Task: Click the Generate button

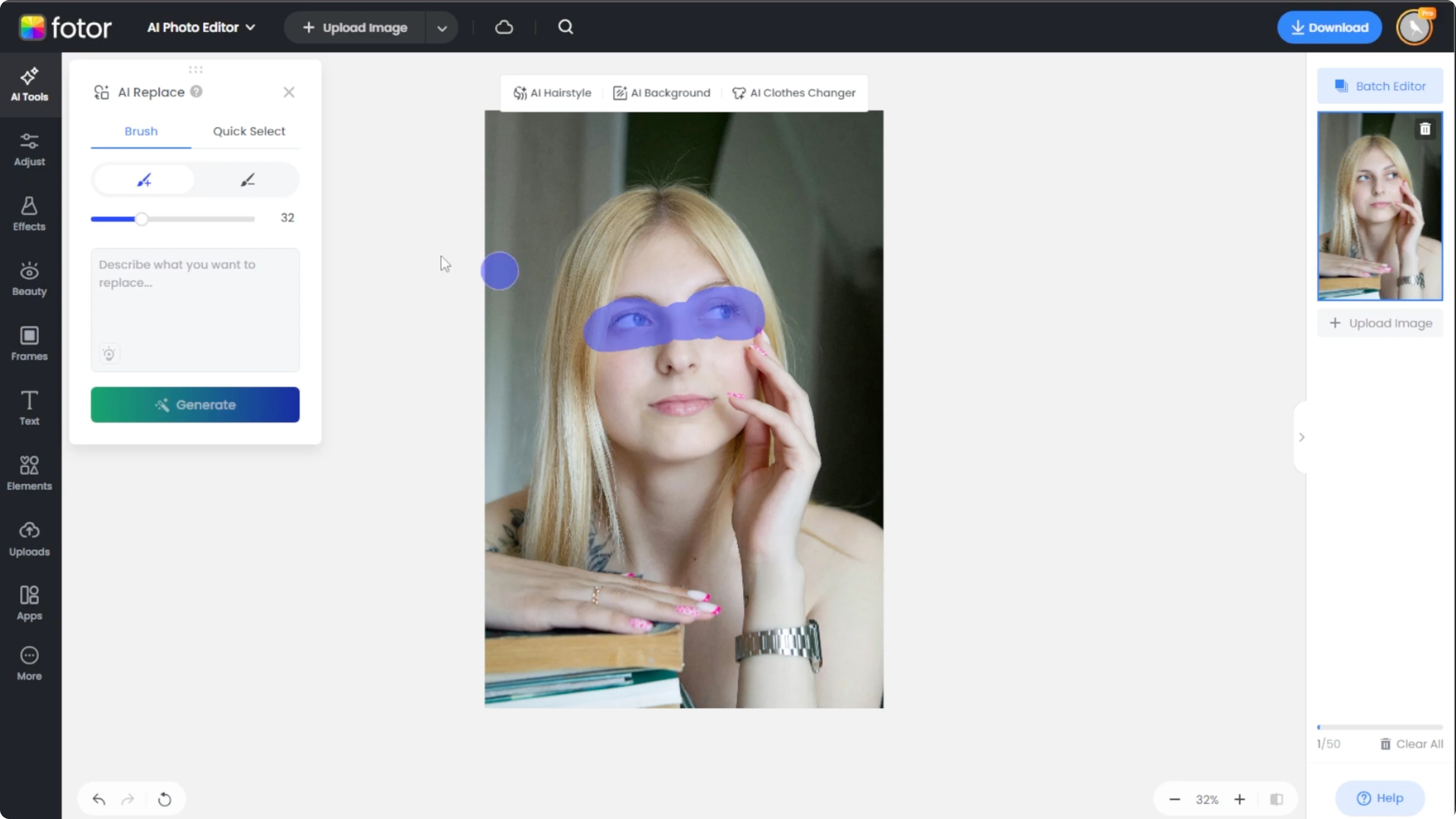Action: (x=195, y=405)
